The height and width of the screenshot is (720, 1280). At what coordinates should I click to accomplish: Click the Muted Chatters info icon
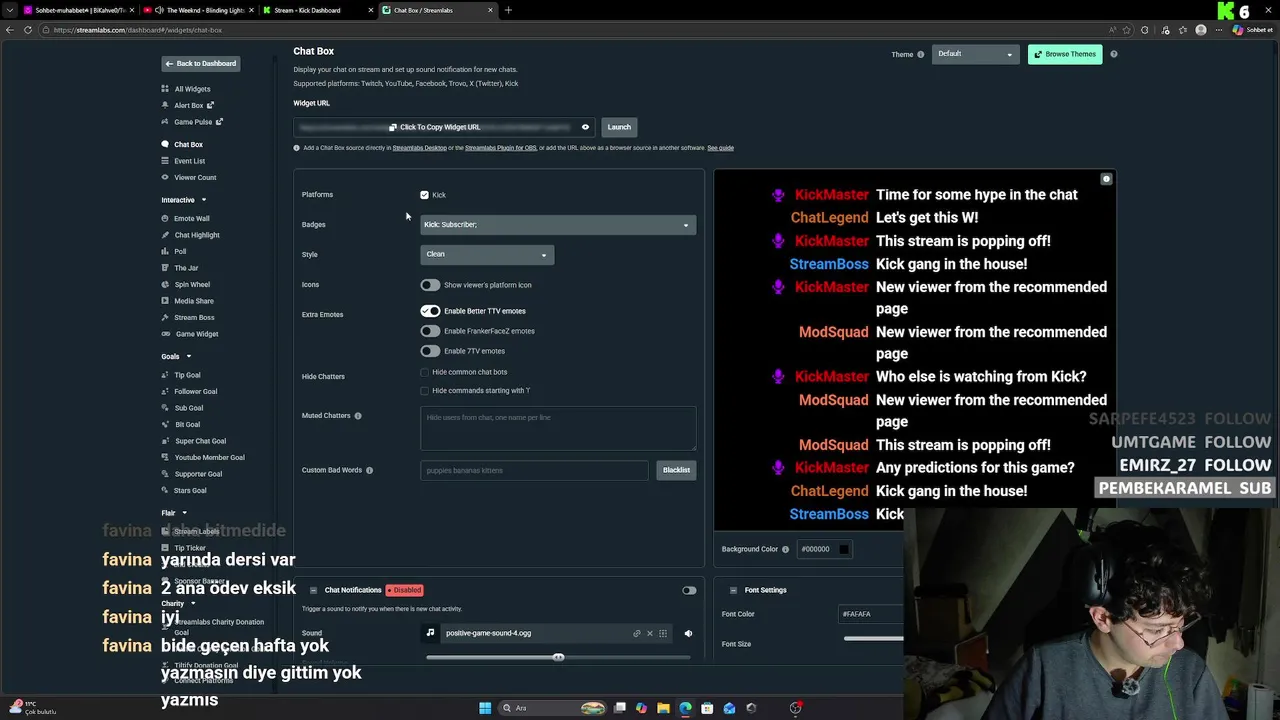click(357, 416)
